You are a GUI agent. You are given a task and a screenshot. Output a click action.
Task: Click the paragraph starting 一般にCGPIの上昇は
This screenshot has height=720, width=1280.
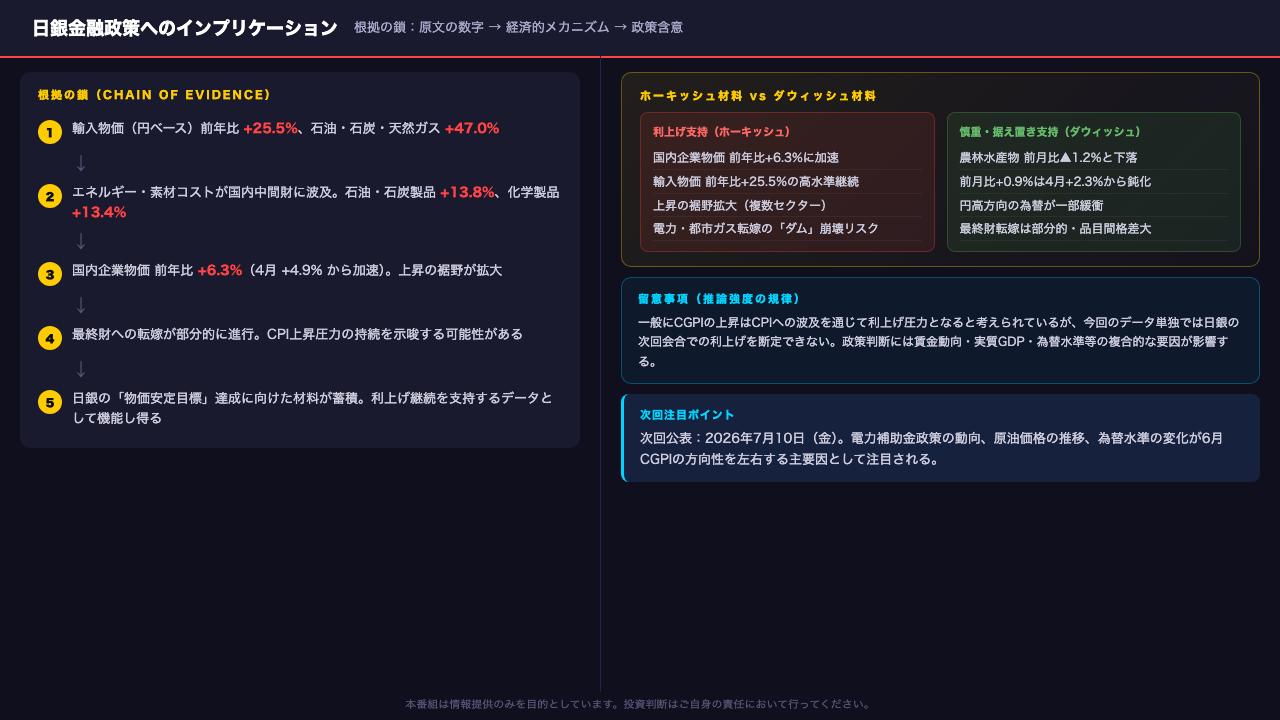tap(939, 342)
